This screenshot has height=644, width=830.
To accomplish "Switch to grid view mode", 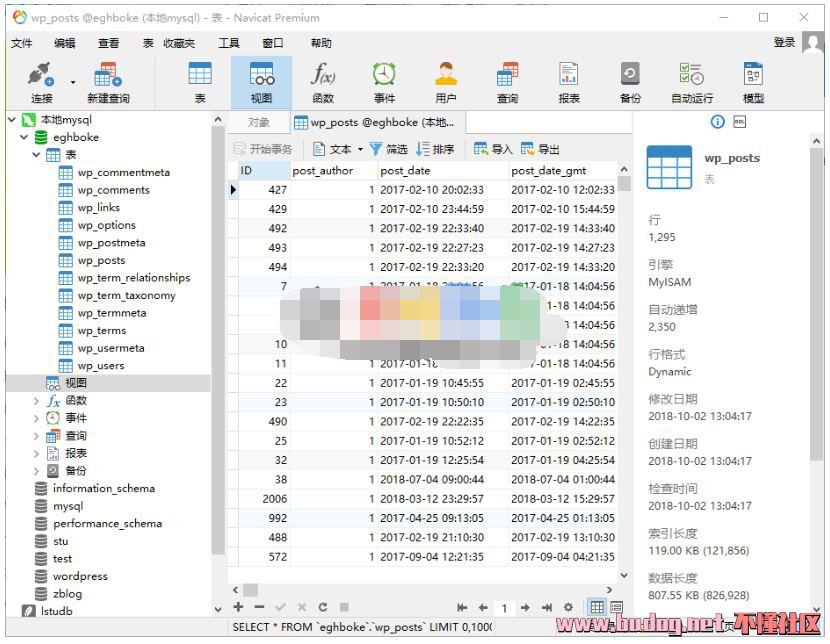I will tap(597, 607).
